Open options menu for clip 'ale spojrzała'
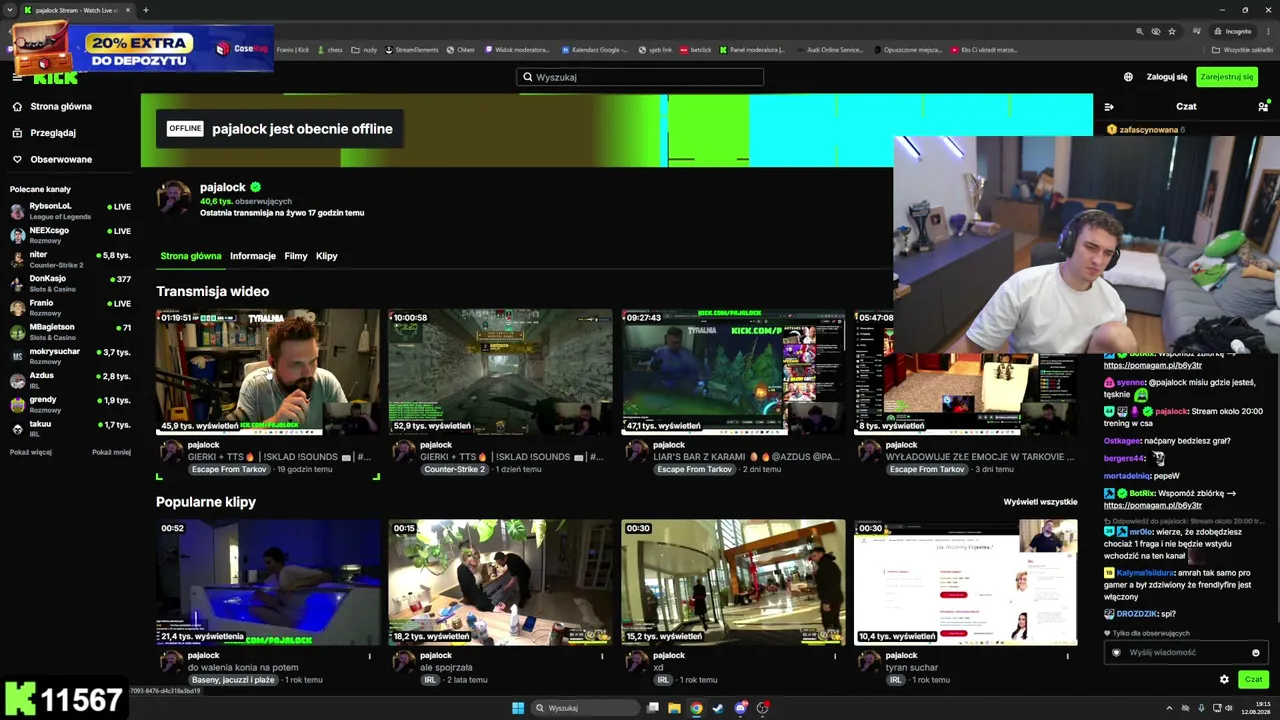This screenshot has height=720, width=1280. [x=602, y=656]
